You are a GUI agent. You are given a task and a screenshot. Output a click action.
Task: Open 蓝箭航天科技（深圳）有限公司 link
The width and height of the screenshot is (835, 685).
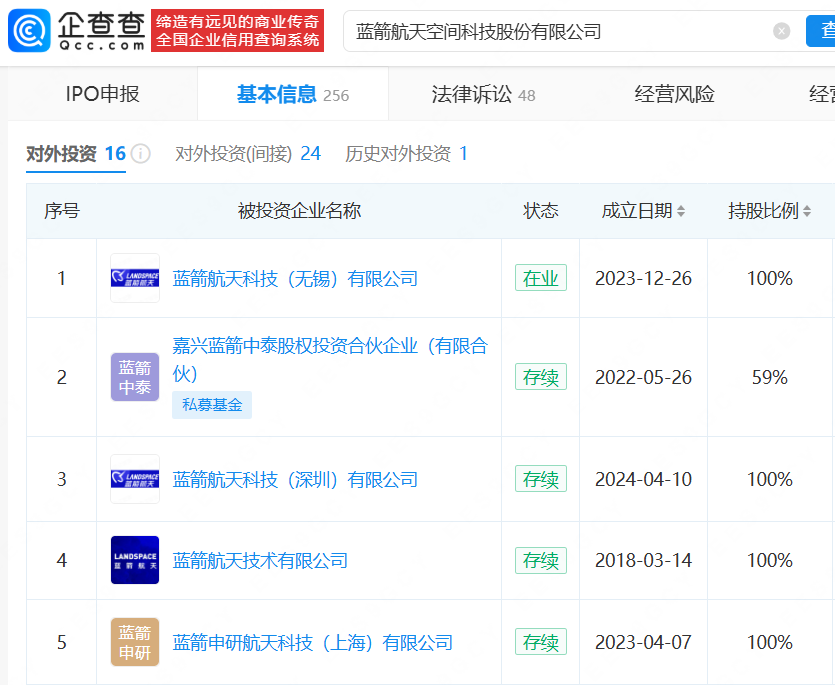point(295,479)
